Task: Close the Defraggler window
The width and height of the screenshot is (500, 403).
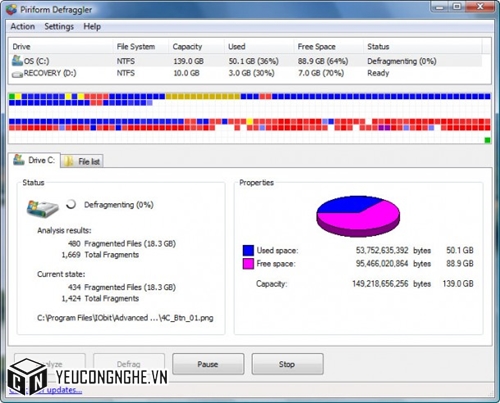Action: [480, 7]
